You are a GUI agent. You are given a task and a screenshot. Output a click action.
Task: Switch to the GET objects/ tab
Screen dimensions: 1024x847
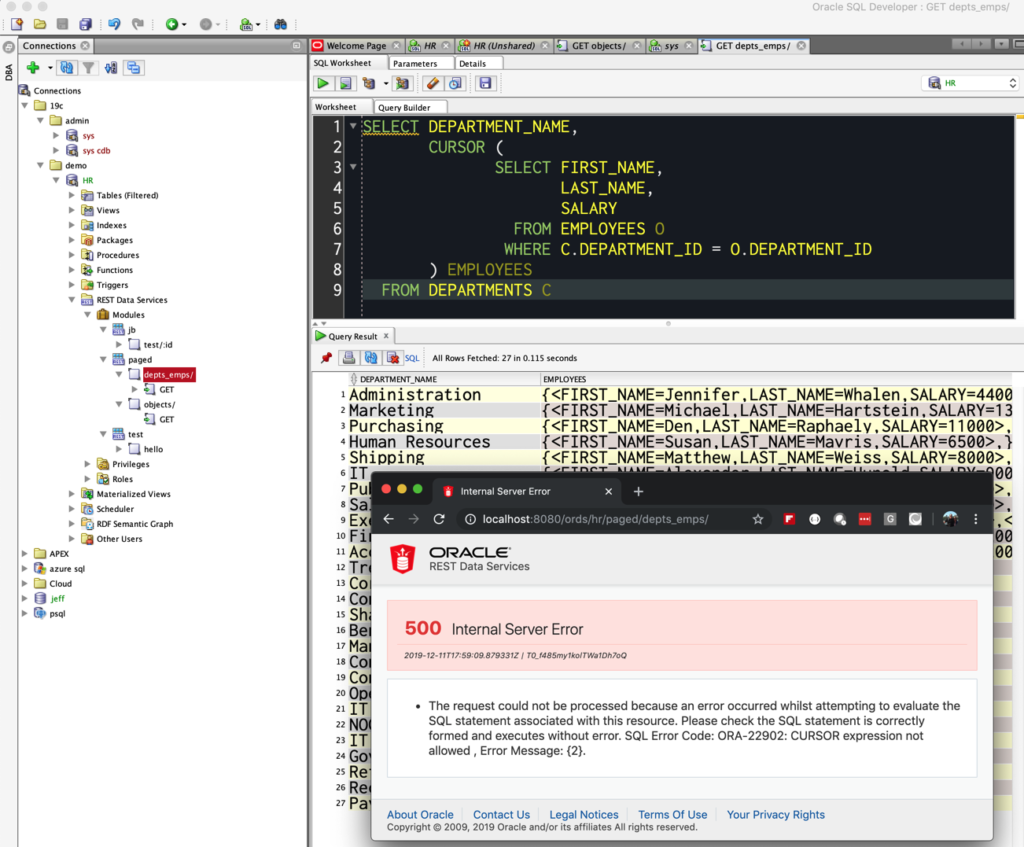[x=599, y=46]
